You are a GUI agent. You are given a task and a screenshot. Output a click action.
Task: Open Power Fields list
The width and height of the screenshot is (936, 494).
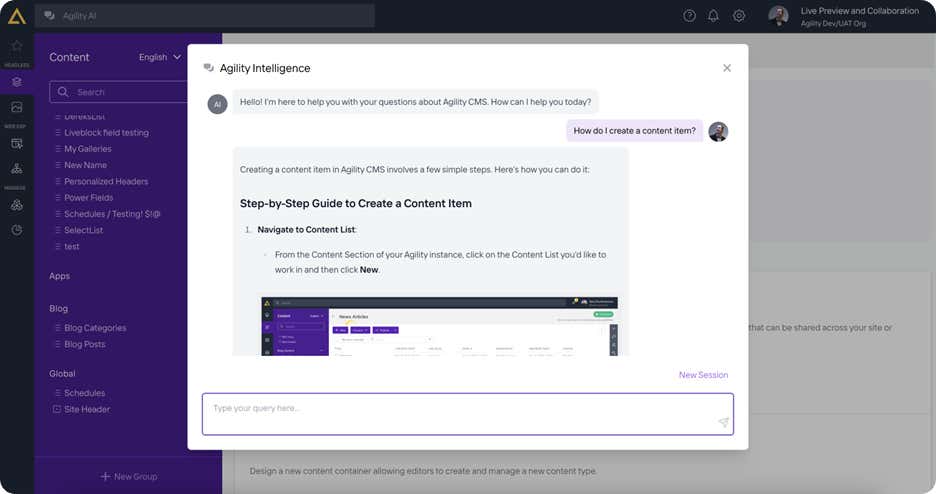(88, 197)
